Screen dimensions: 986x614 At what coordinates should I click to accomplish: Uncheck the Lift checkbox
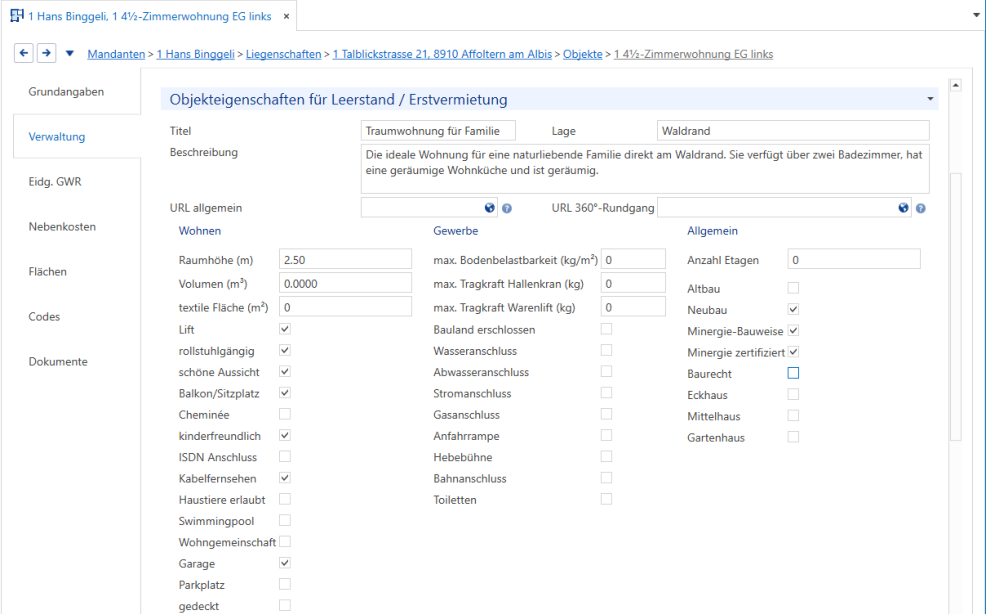click(x=285, y=329)
